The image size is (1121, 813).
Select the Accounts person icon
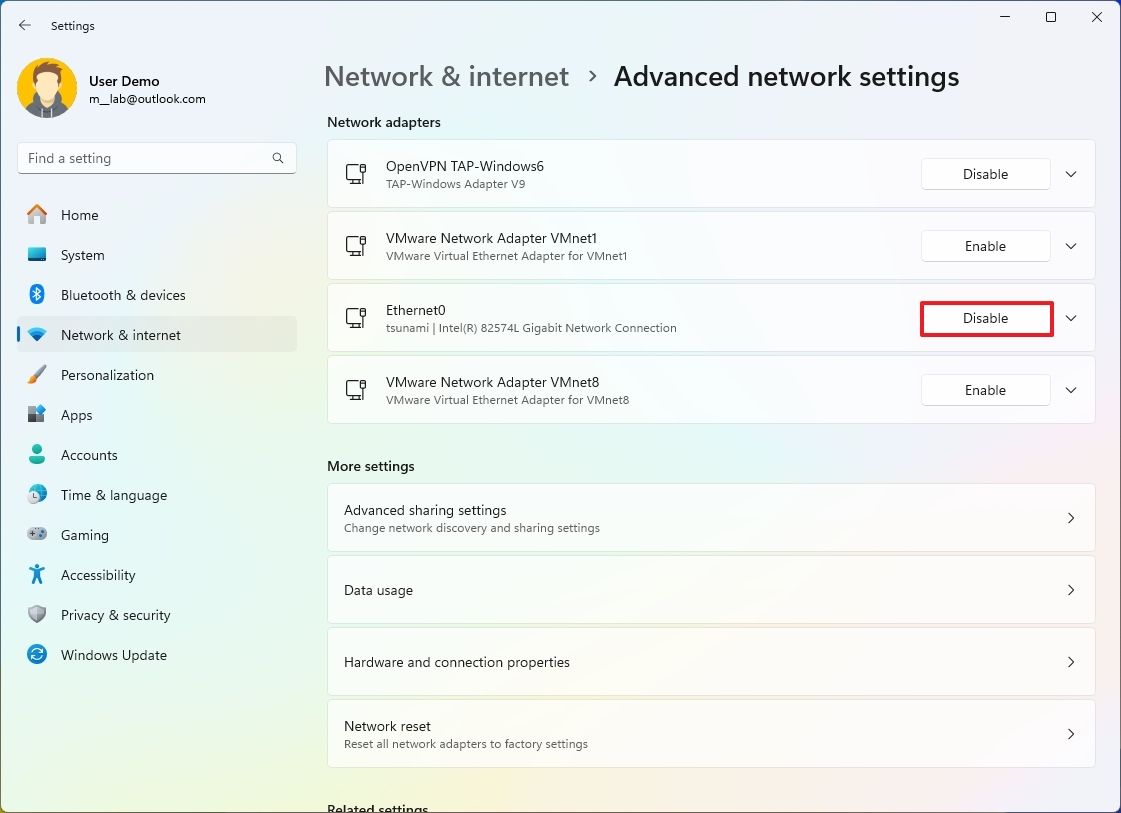37,455
